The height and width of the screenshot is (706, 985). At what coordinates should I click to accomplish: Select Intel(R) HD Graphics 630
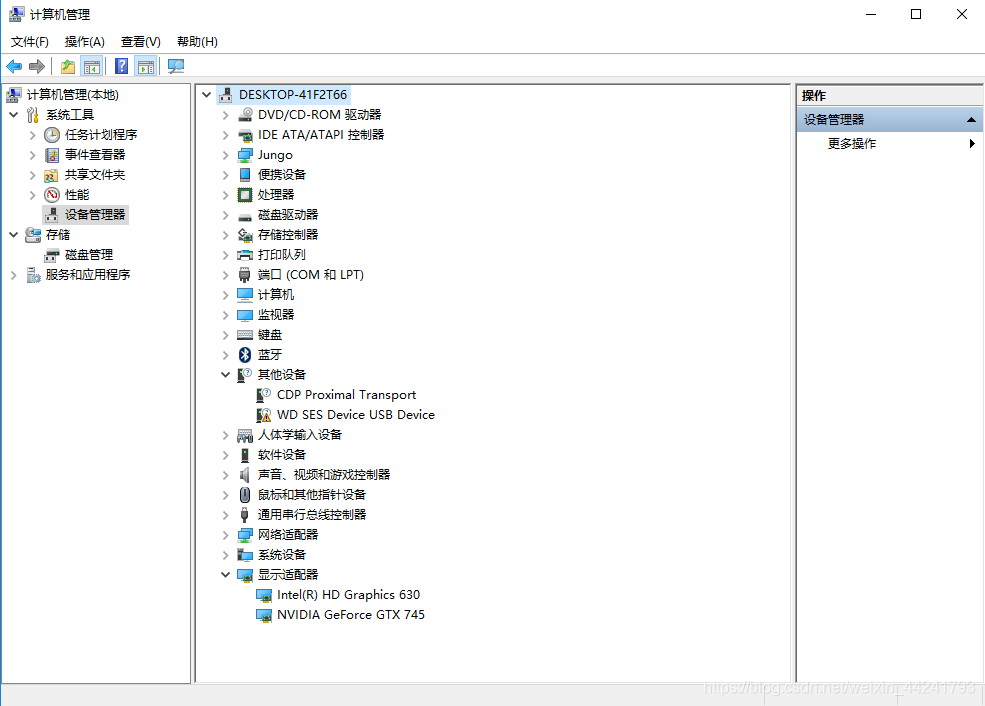tap(348, 595)
